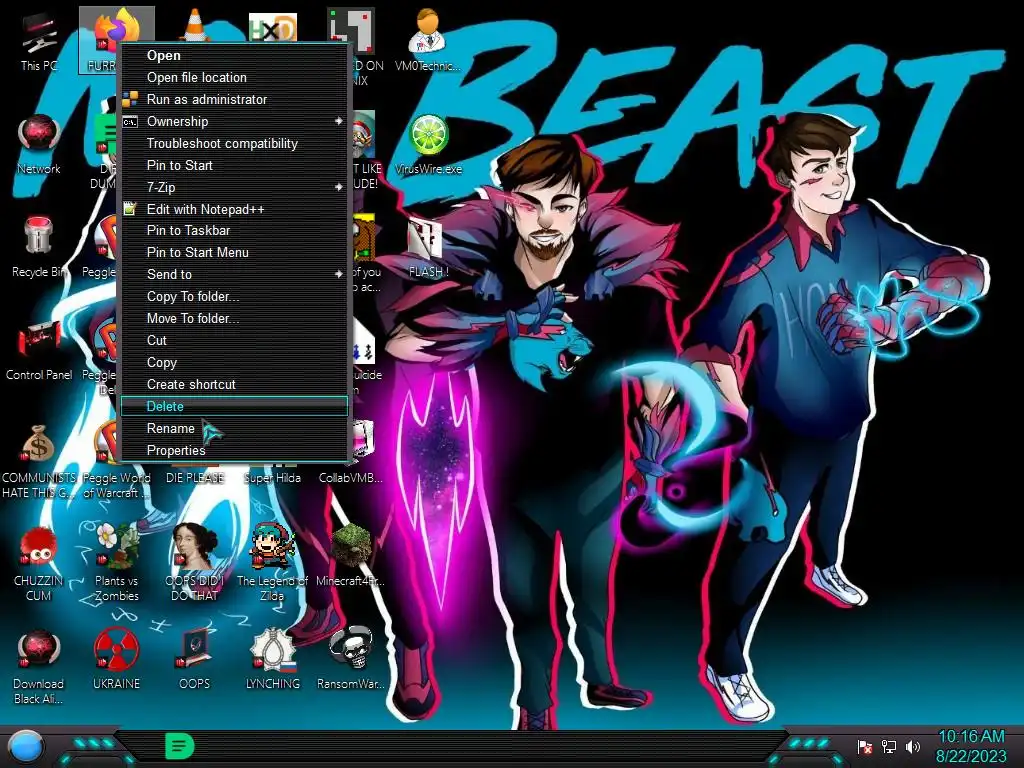The image size is (1024, 768).
Task: Choose Copy To folder...
Action: coord(234,296)
